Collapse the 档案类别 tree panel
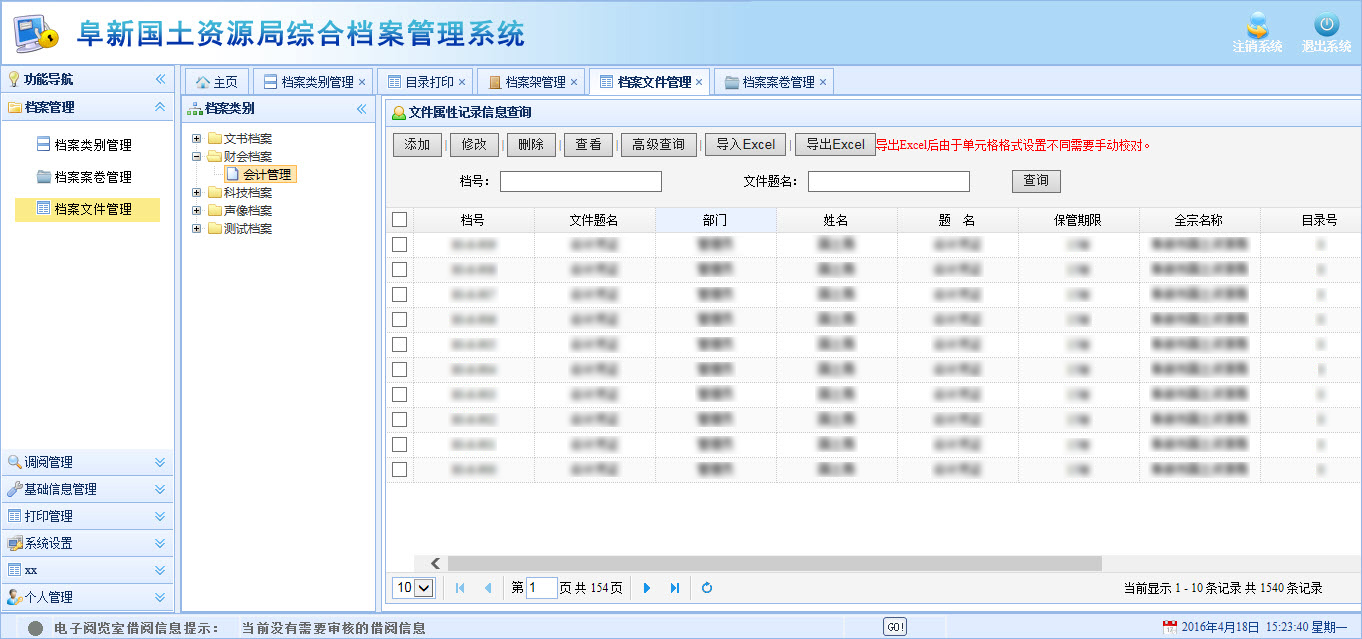The image size is (1362, 639). [362, 109]
